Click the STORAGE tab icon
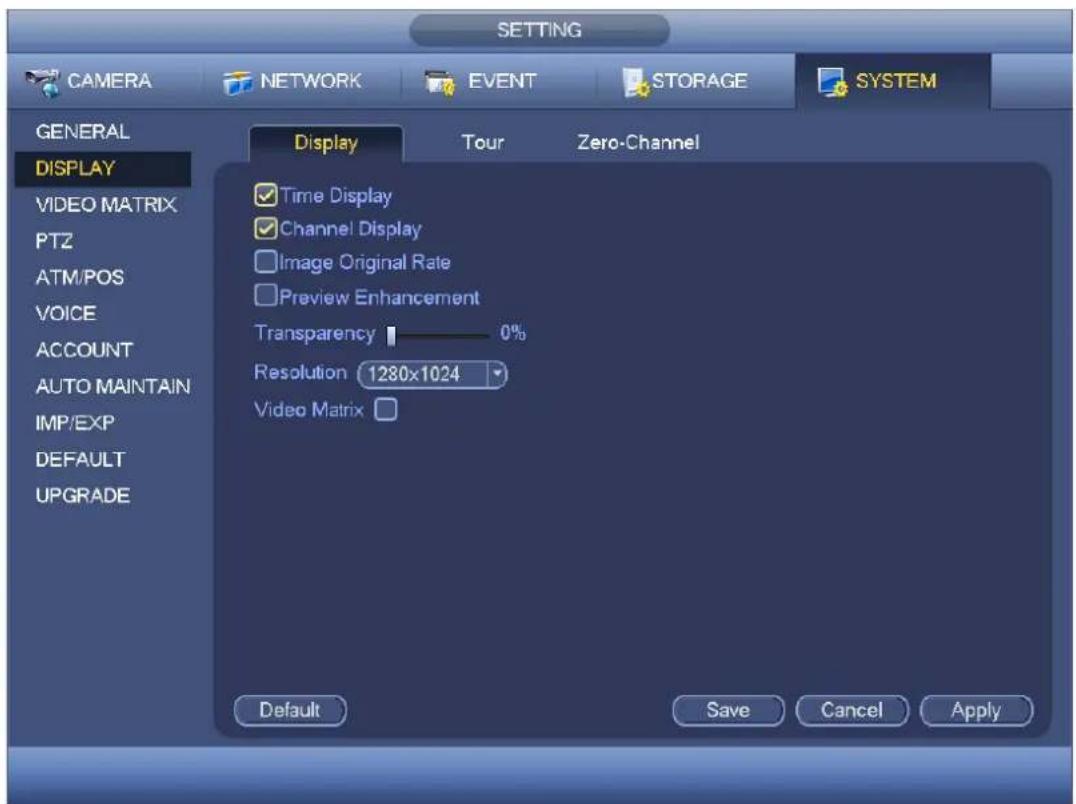This screenshot has width=1076, height=804. (x=635, y=82)
